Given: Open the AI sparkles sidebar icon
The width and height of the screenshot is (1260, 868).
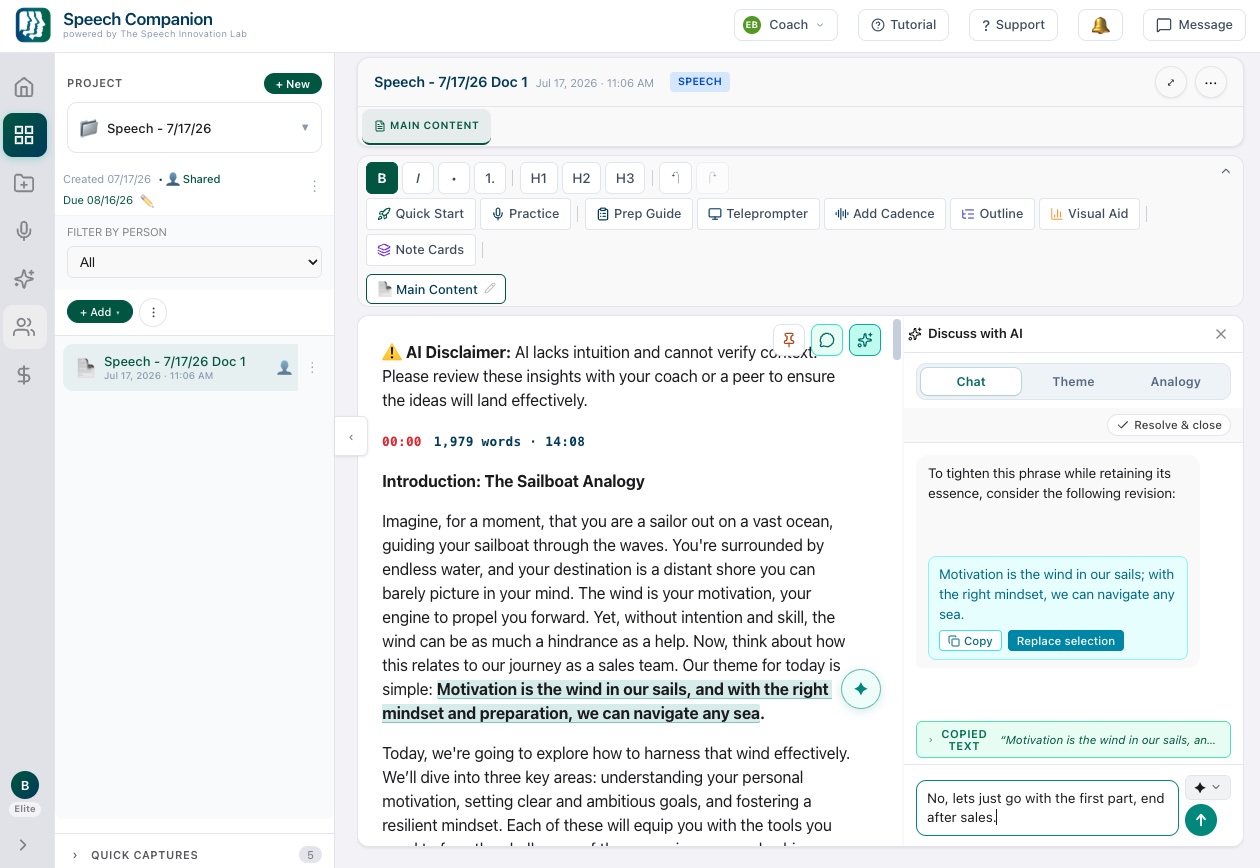Looking at the screenshot, I should coord(24,279).
